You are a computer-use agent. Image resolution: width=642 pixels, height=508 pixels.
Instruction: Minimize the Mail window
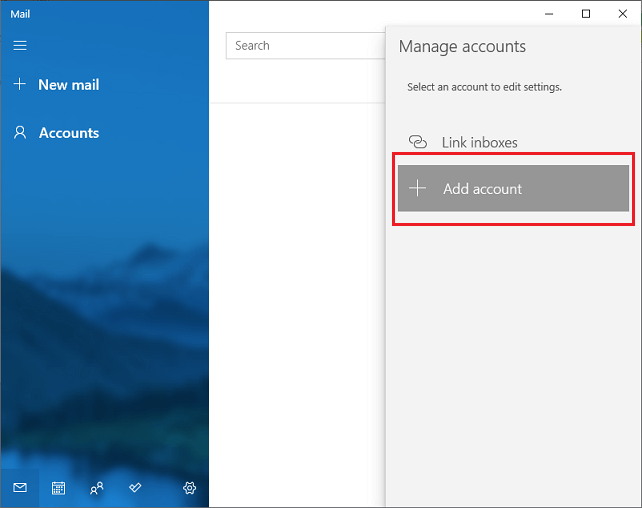click(549, 14)
